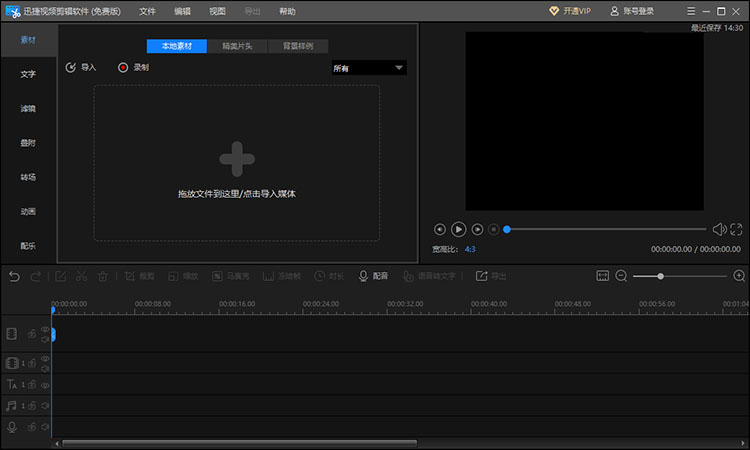Click the trash delete icon
750x450 pixels.
pos(103,276)
